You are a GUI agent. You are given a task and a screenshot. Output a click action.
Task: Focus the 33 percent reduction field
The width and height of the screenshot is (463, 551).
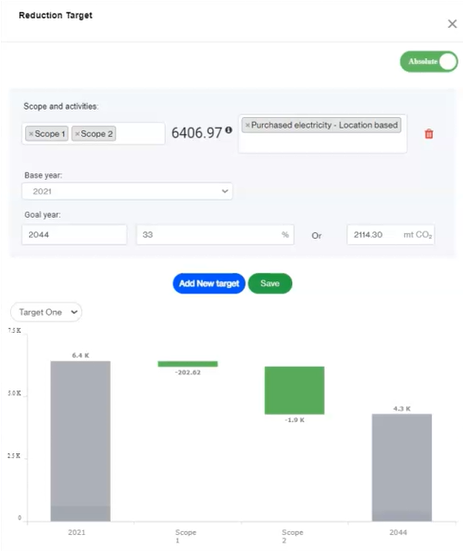click(x=215, y=235)
